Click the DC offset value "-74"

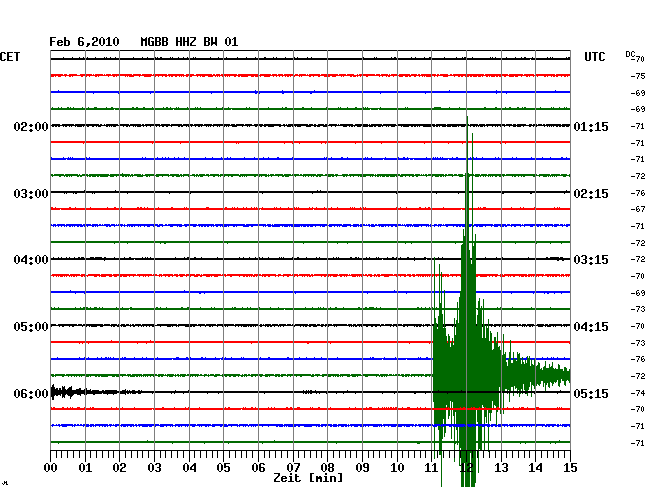[638, 393]
